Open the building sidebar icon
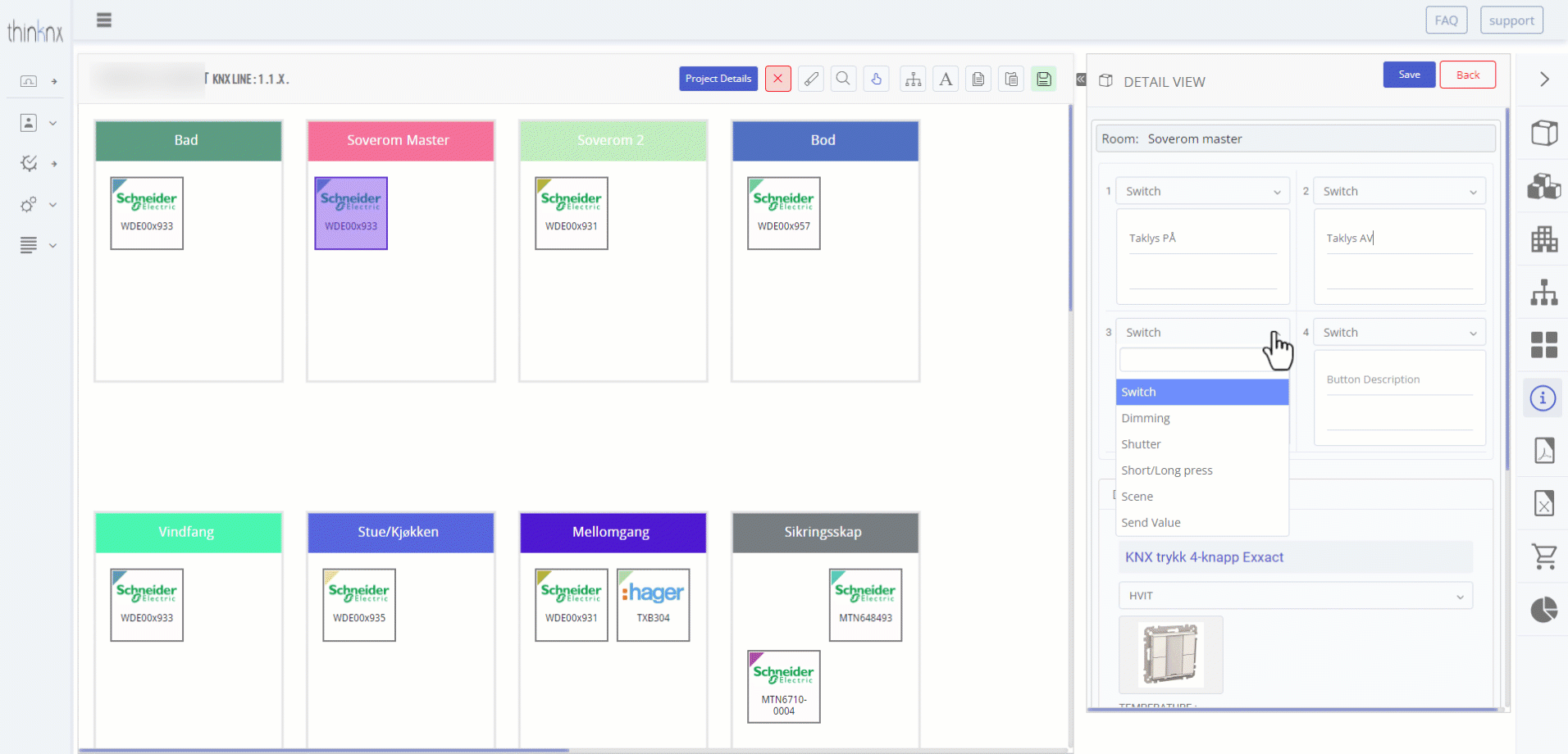The image size is (1568, 754). [1544, 239]
